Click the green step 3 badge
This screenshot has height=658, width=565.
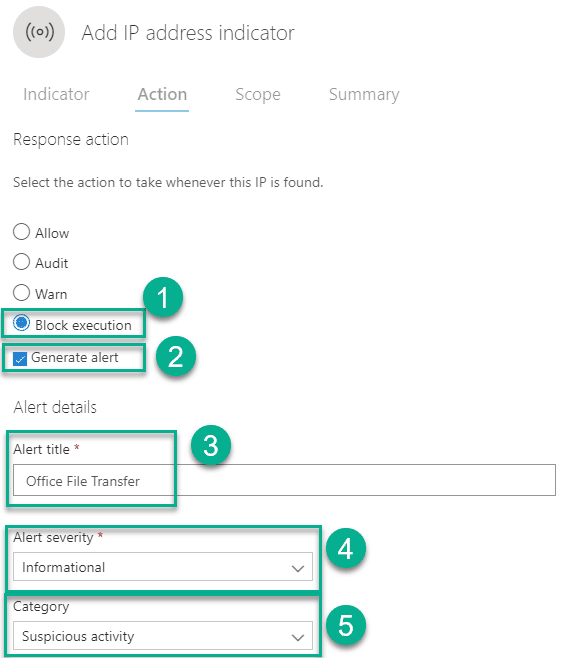point(211,445)
